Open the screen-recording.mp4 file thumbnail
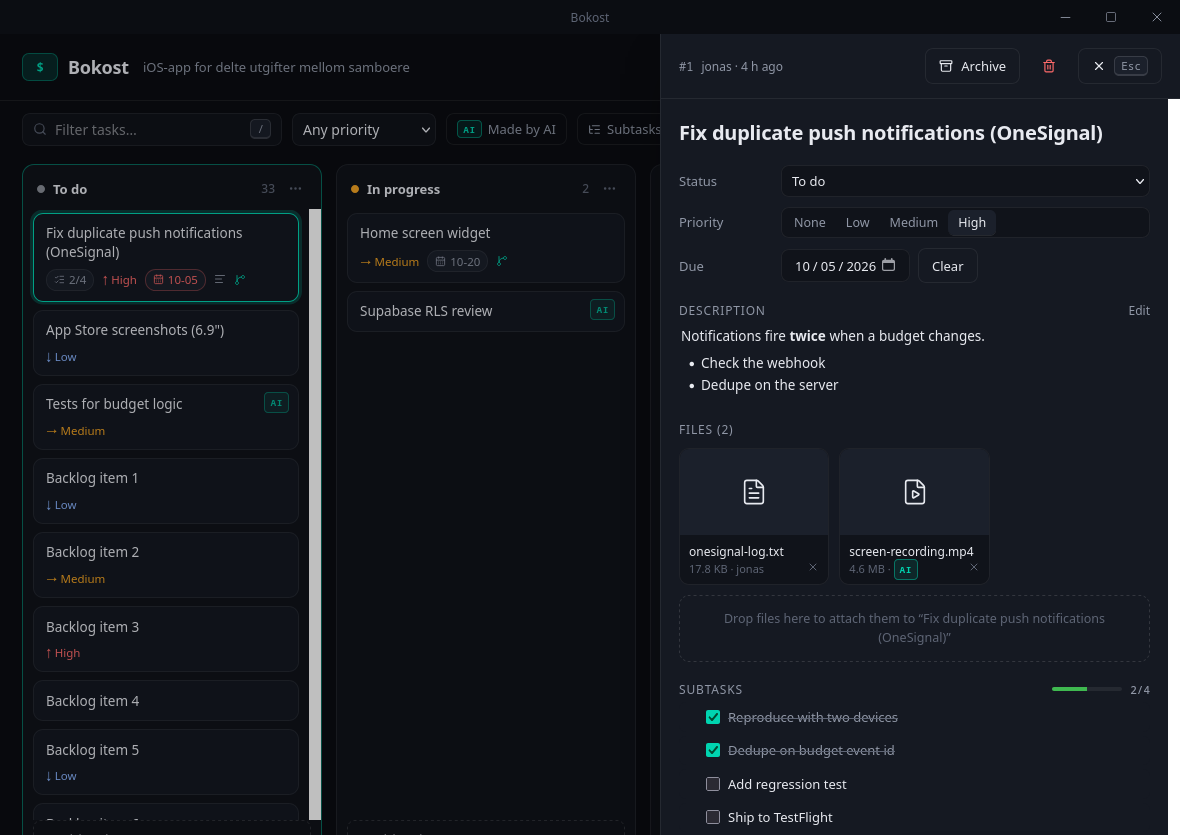The width and height of the screenshot is (1180, 835). click(x=914, y=492)
